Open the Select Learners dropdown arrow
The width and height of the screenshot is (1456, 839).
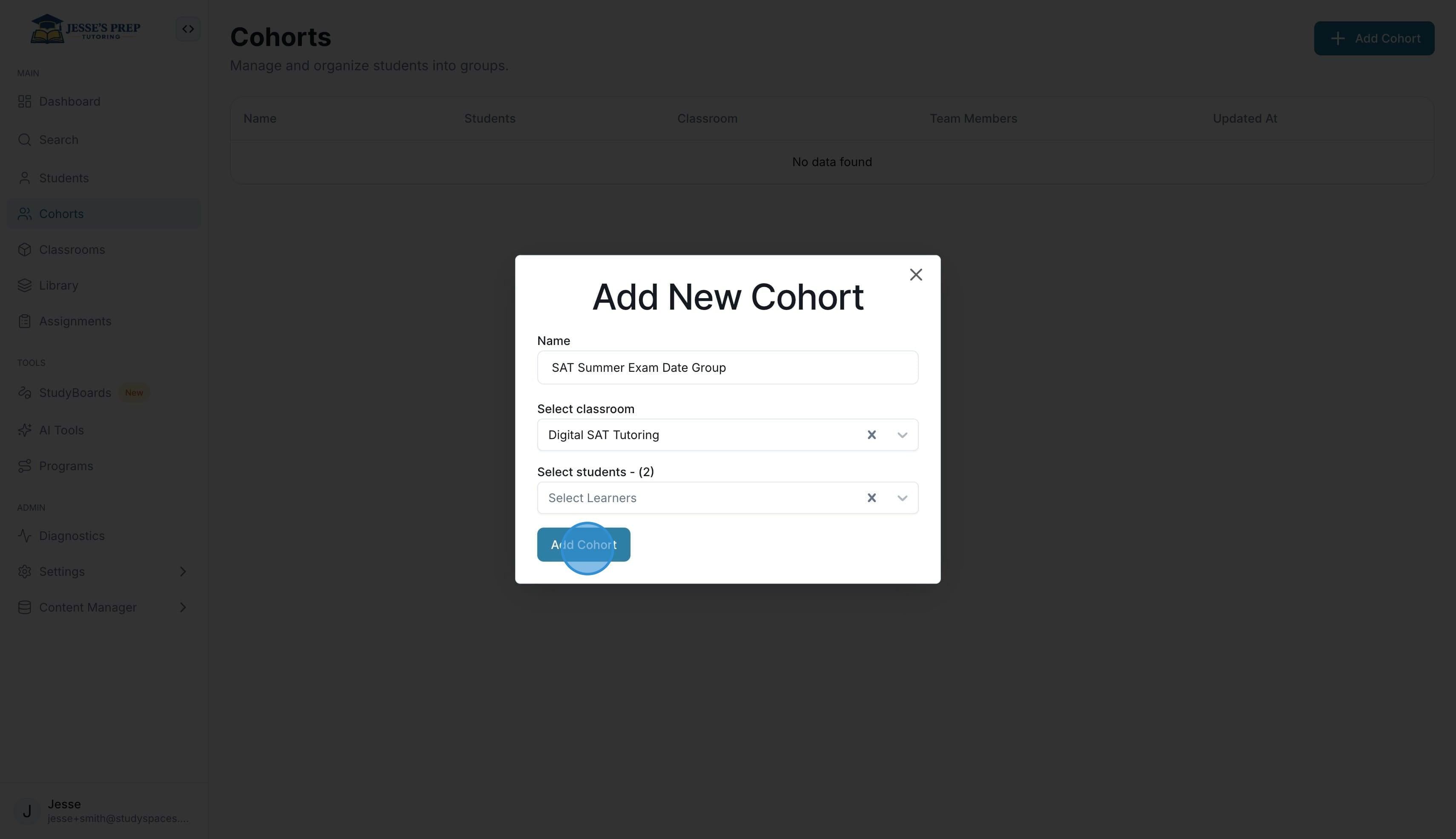pos(902,498)
